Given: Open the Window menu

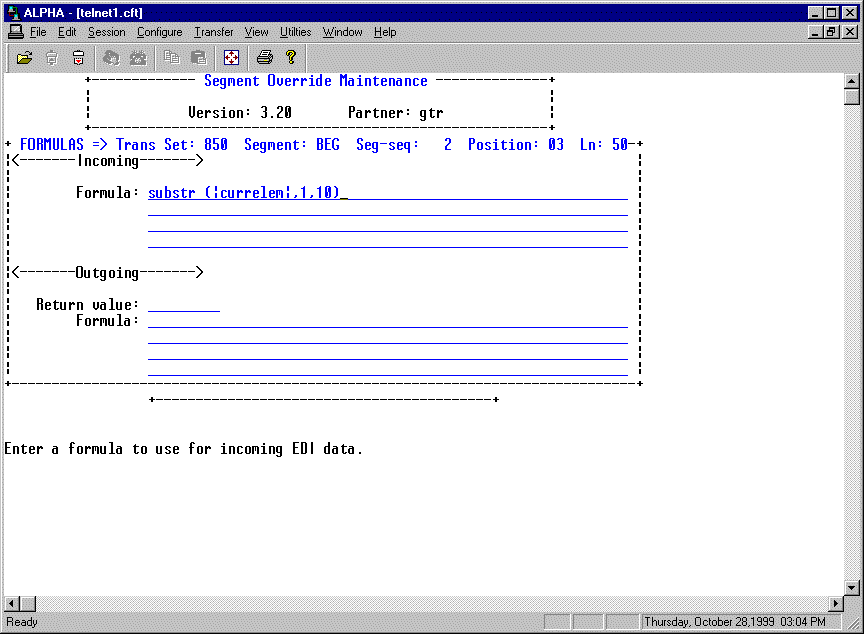Looking at the screenshot, I should coord(342,31).
